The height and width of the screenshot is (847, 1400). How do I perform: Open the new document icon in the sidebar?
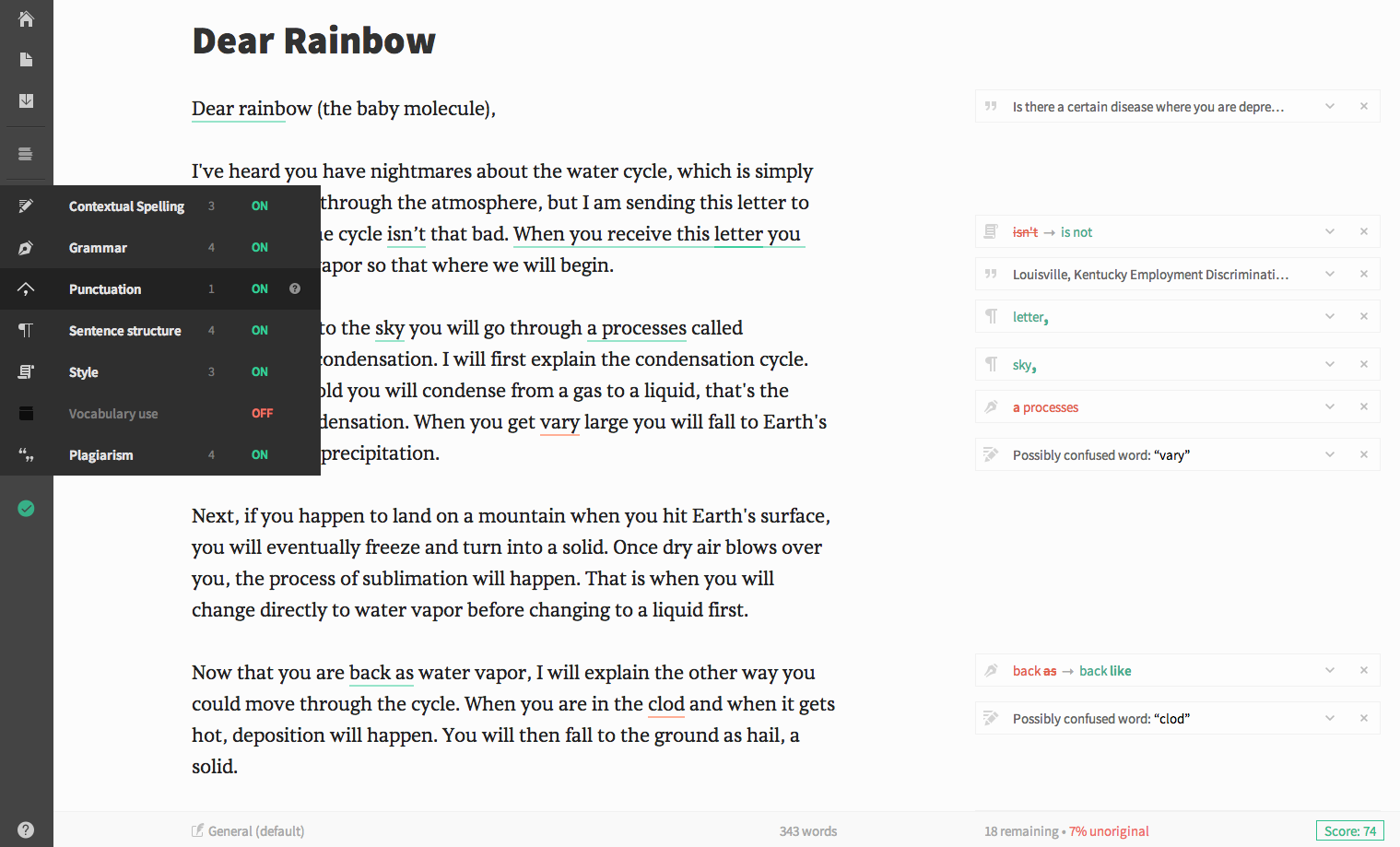(26, 60)
